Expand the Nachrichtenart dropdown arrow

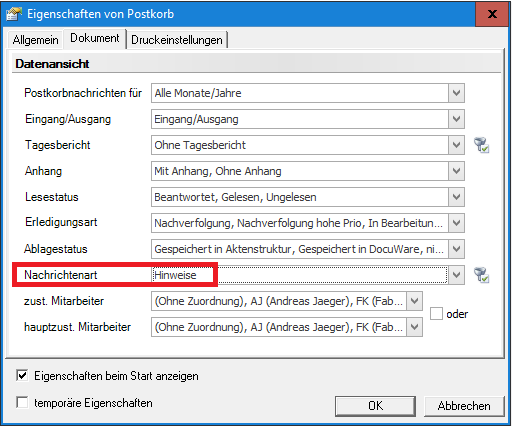pos(456,275)
